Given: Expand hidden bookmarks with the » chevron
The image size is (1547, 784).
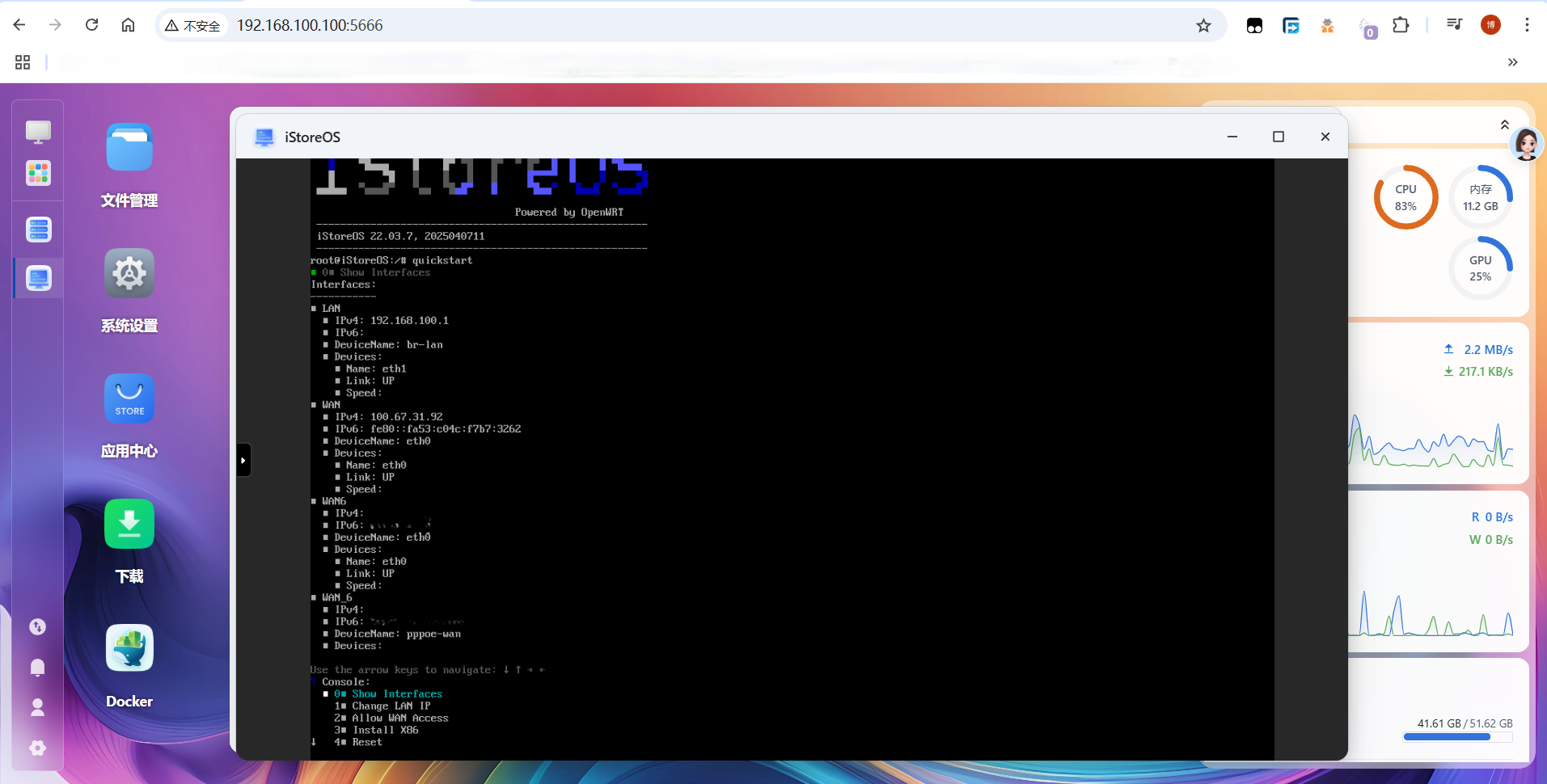Looking at the screenshot, I should pyautogui.click(x=1512, y=62).
